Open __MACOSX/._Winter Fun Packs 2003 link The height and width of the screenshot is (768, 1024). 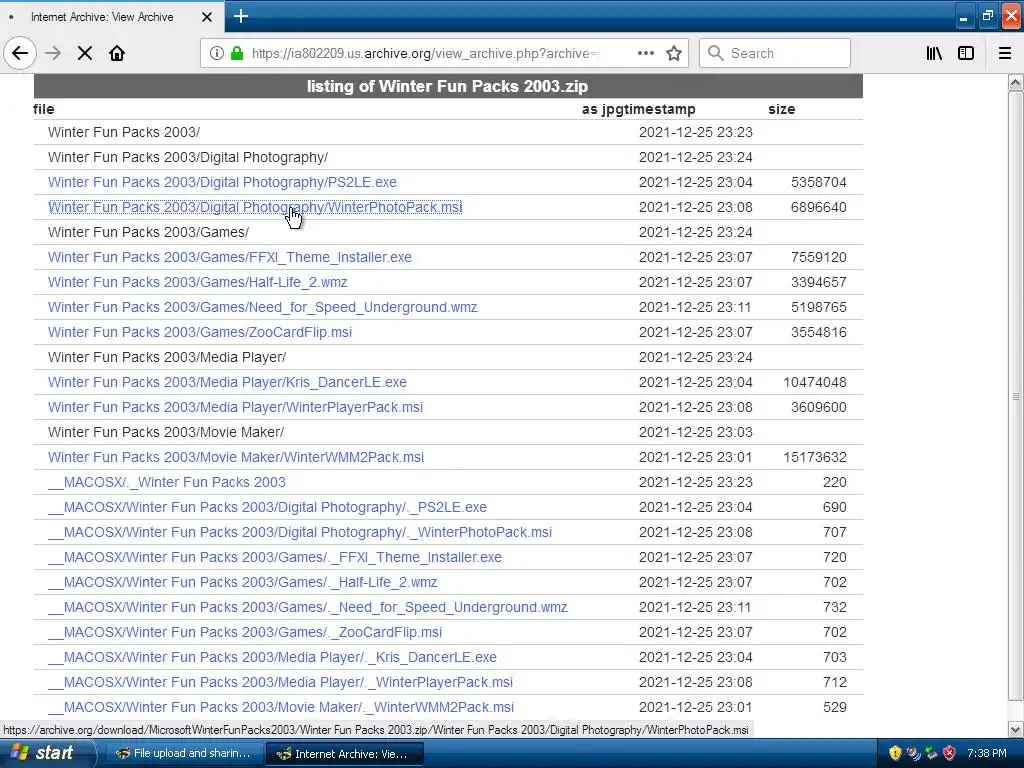167,482
